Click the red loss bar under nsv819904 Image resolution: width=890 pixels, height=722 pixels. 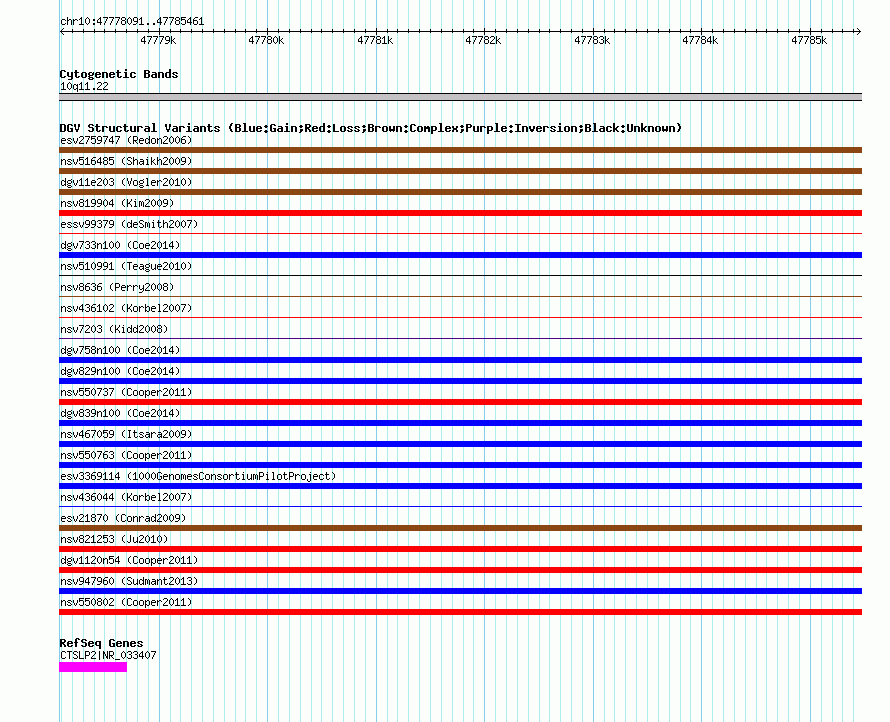(460, 213)
